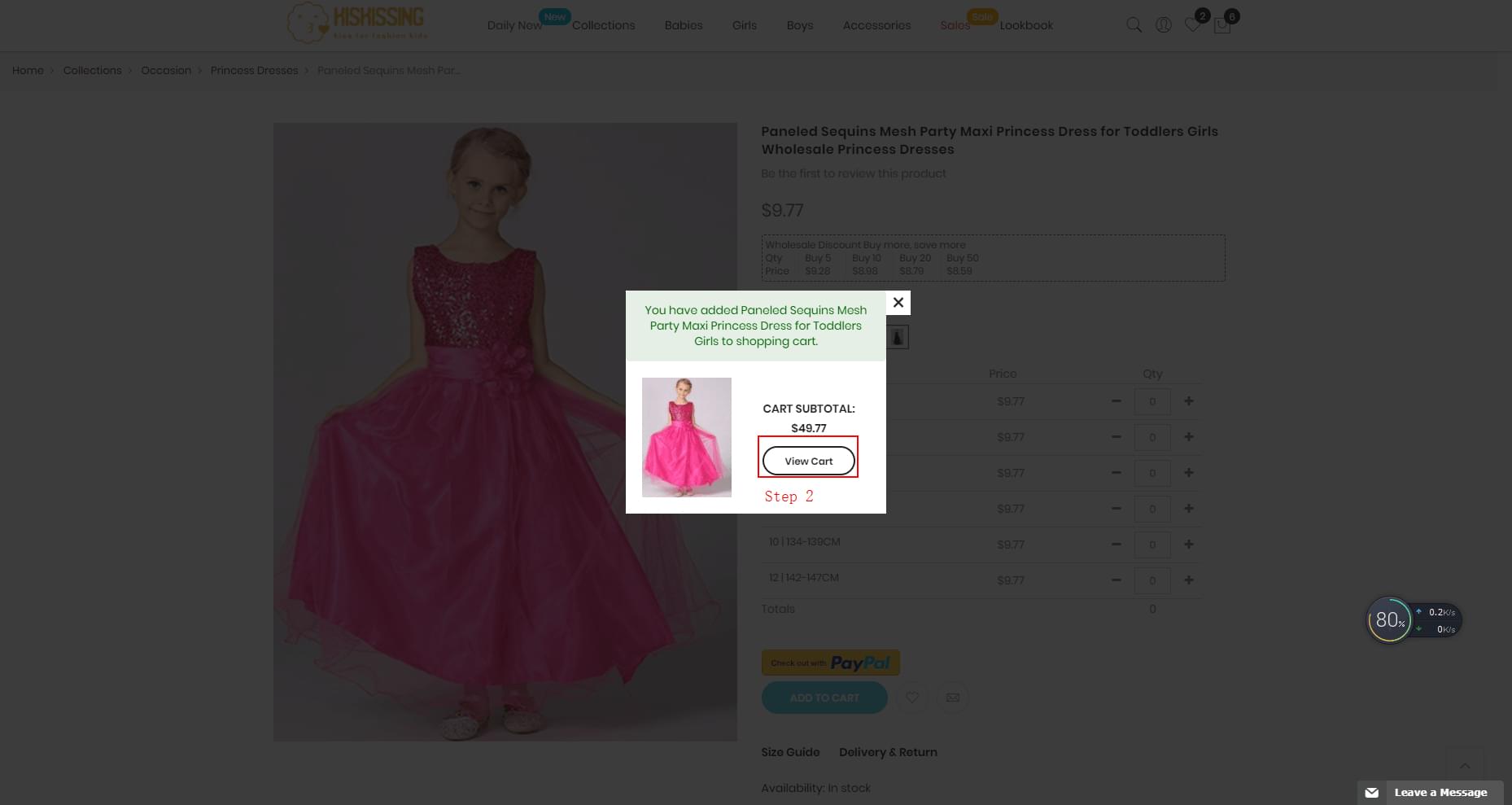Close the added-to-cart popup
The width and height of the screenshot is (1512, 805).
pos(898,302)
